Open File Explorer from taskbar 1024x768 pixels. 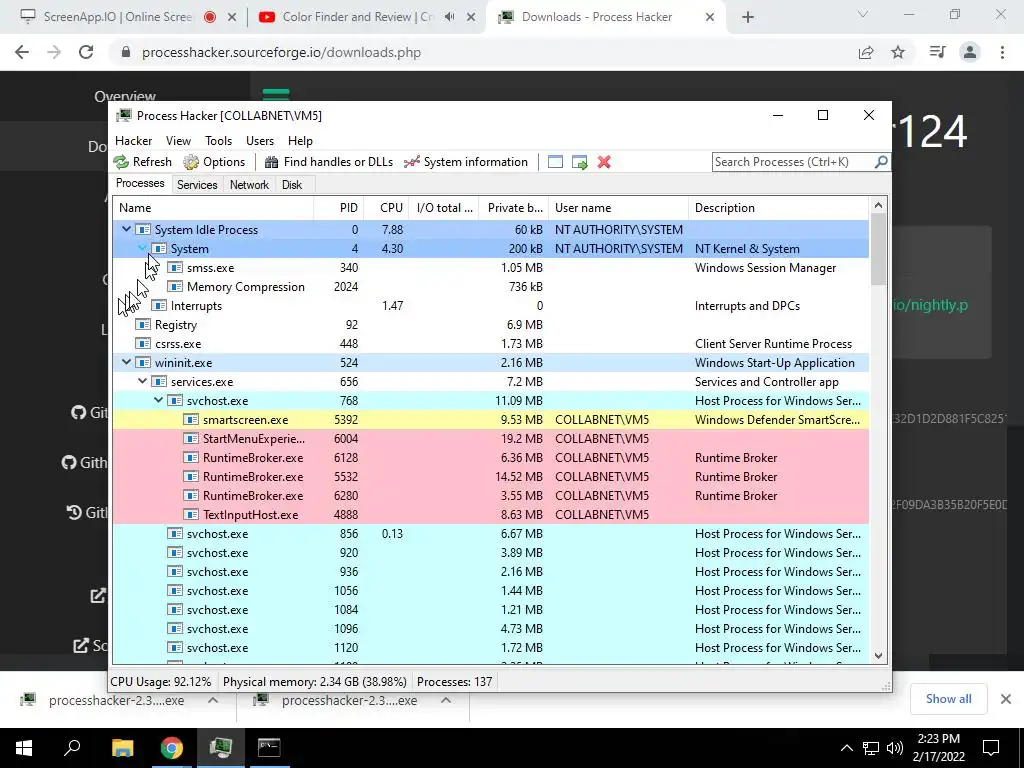tap(122, 748)
